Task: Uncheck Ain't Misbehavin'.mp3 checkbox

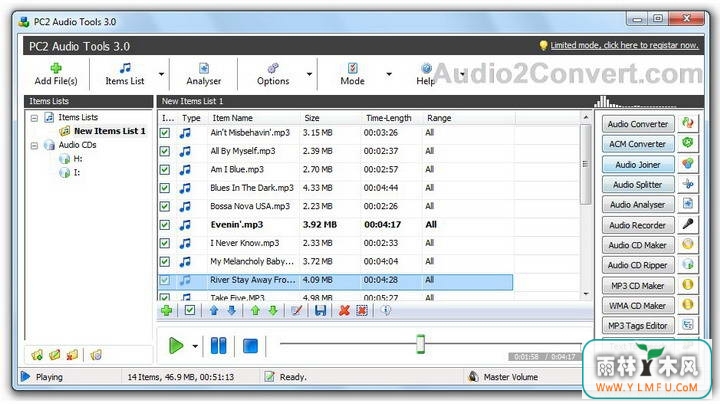Action: pos(165,133)
